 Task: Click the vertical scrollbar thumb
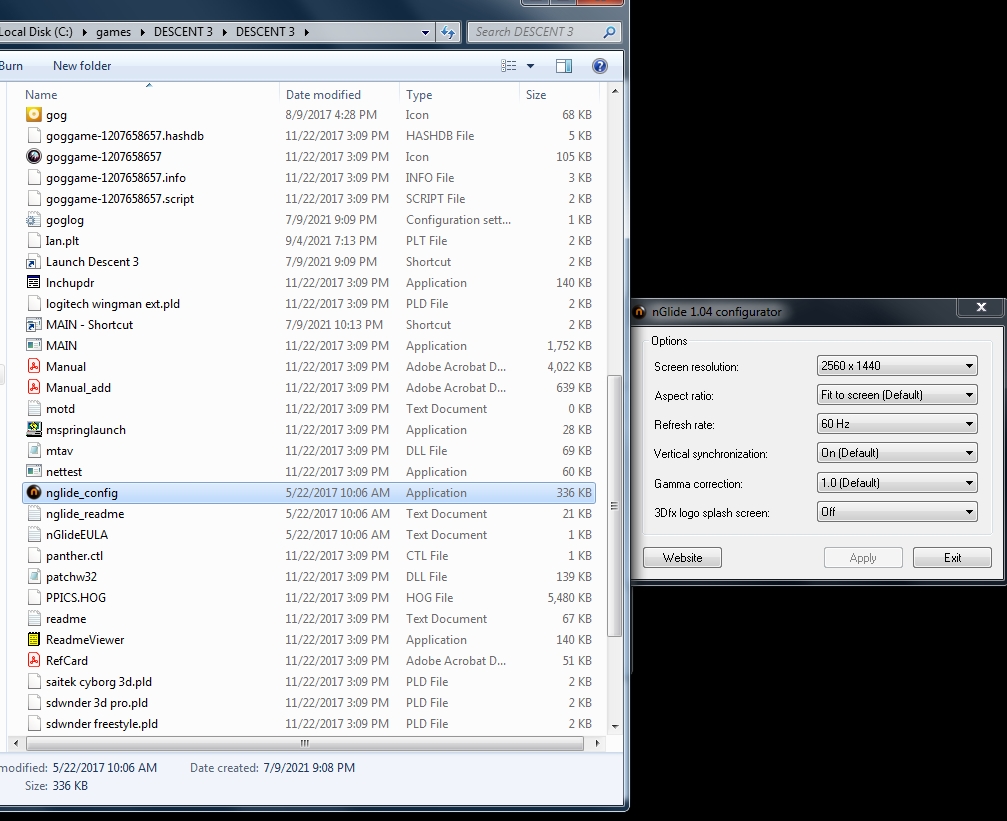pos(615,506)
